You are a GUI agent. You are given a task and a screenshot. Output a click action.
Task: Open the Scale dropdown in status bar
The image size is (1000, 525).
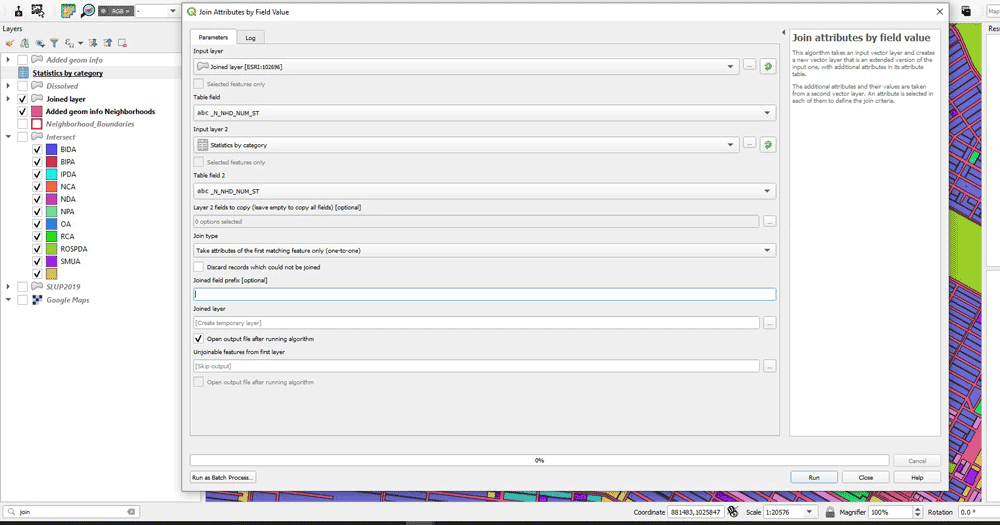(809, 512)
